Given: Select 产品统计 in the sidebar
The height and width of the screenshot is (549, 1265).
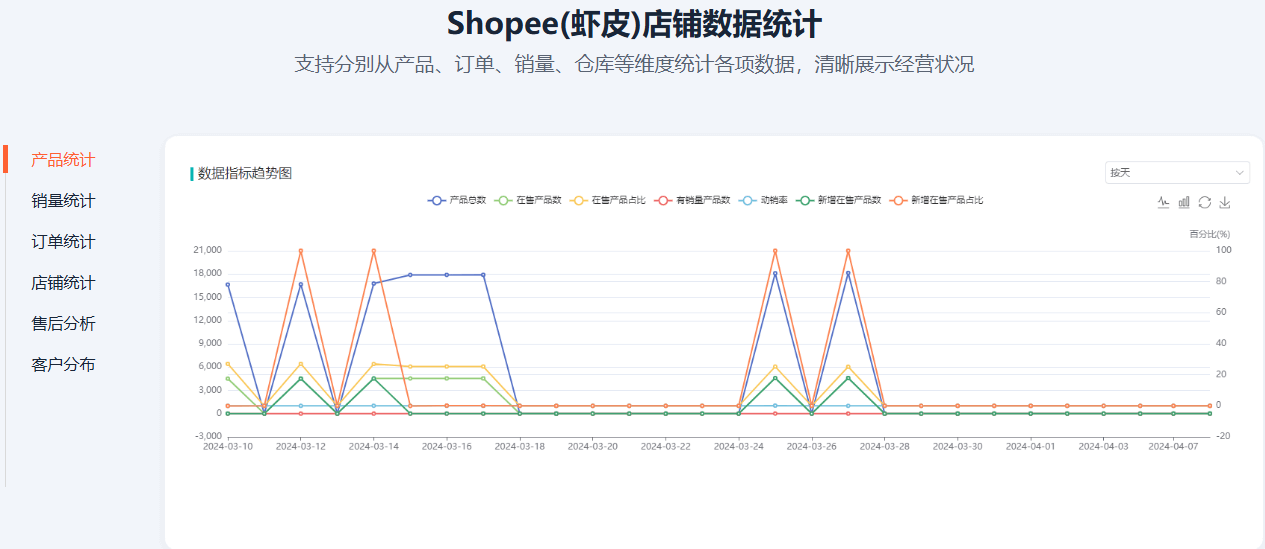Looking at the screenshot, I should (63, 160).
